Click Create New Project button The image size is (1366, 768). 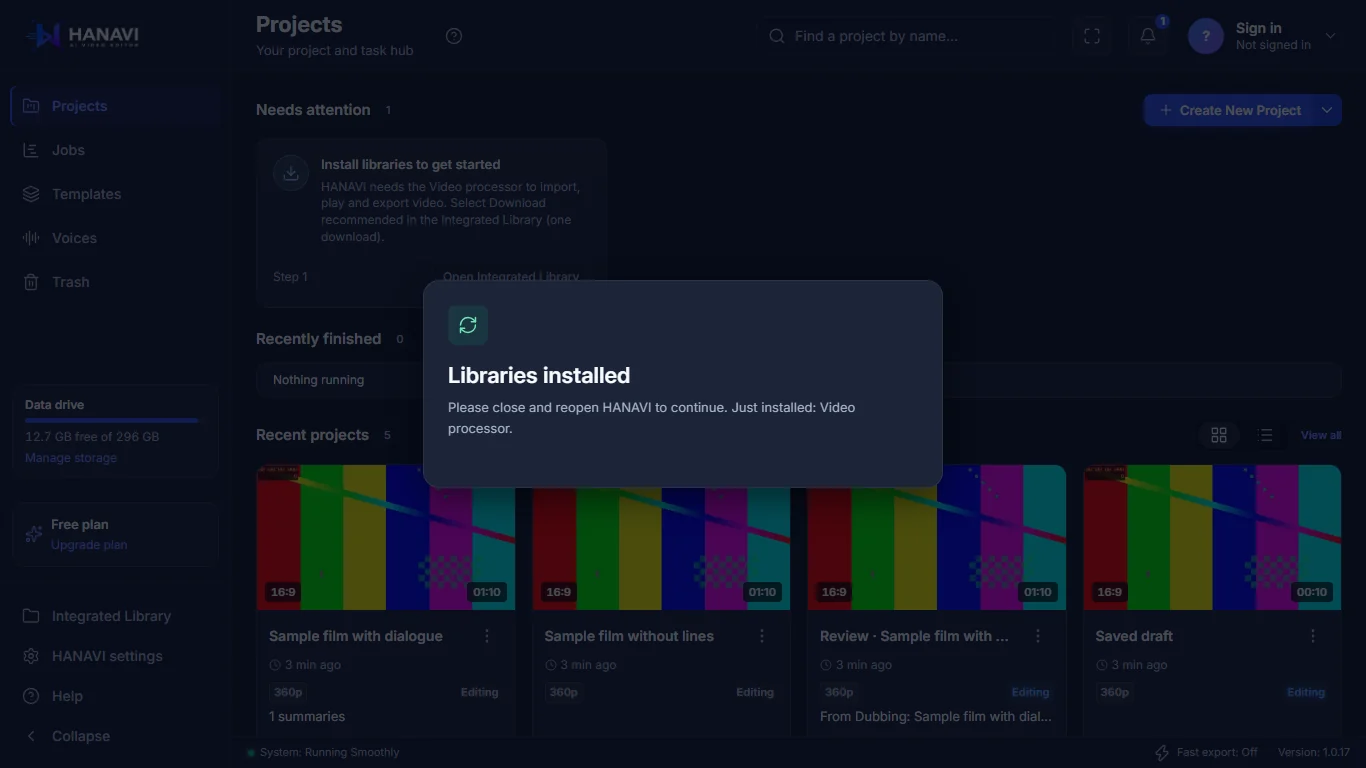[1229, 110]
